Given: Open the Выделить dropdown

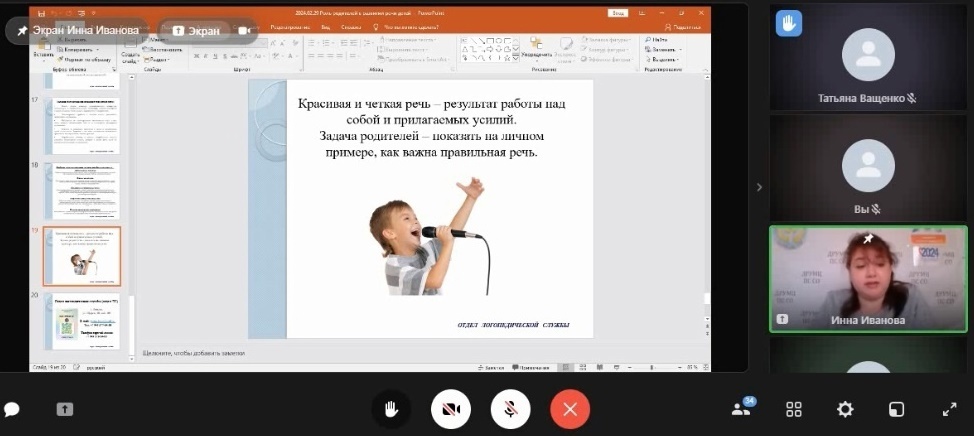Looking at the screenshot, I should [x=662, y=60].
